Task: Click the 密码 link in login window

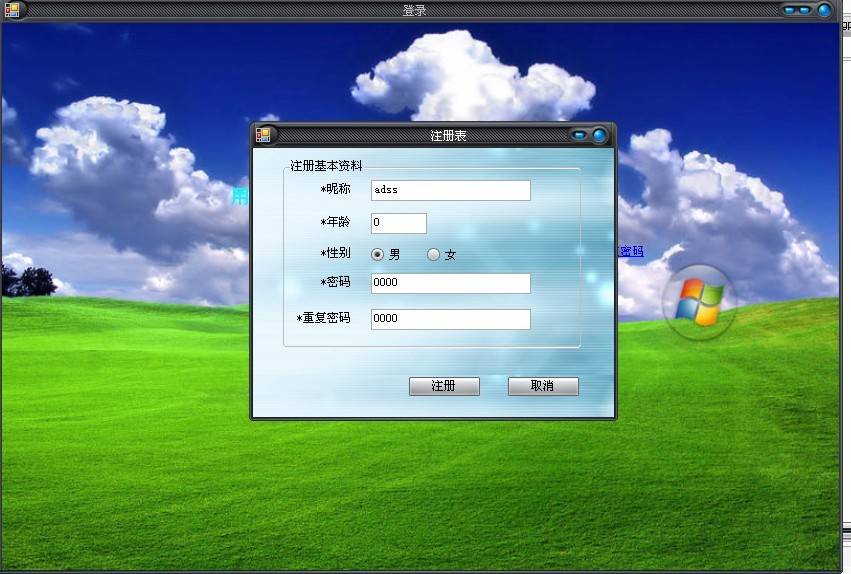Action: coord(631,251)
